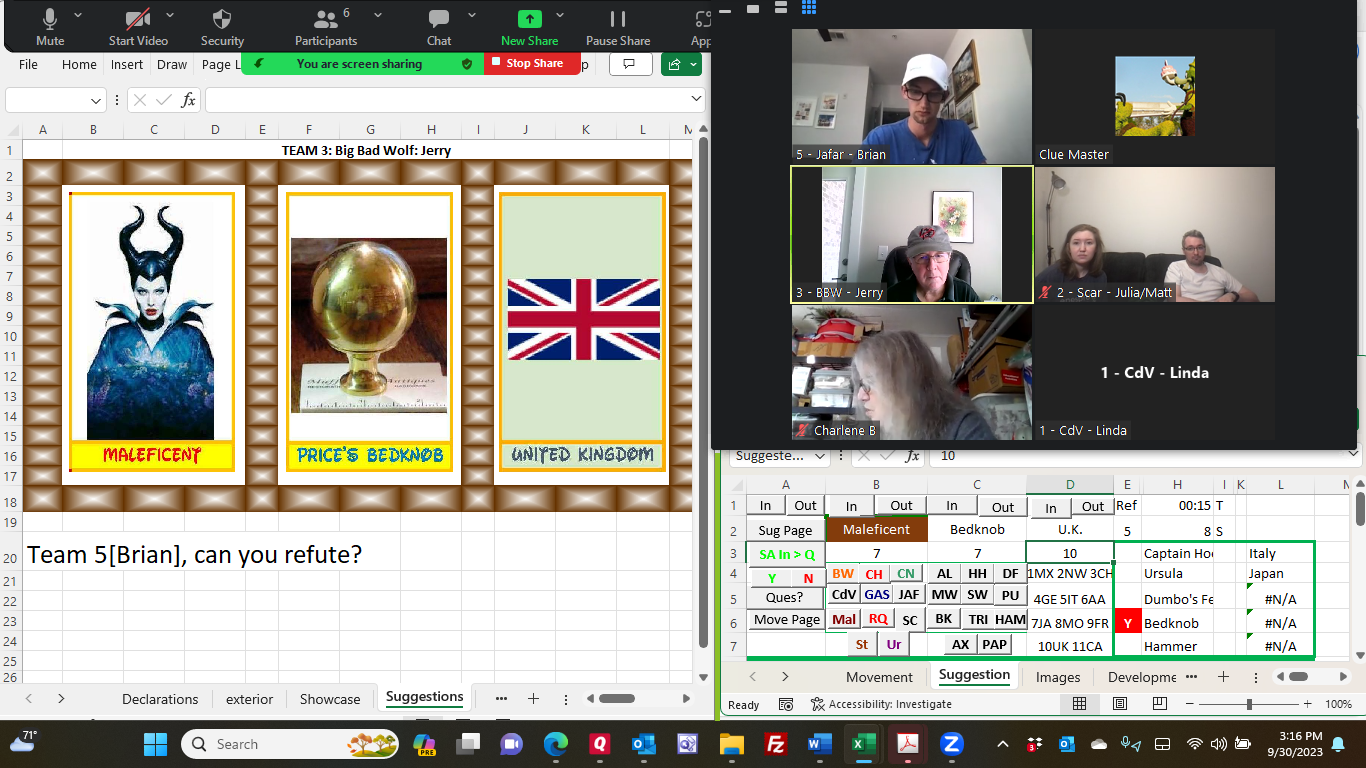The width and height of the screenshot is (1366, 768).
Task: Mute microphone in Zoom toolbar
Action: click(x=50, y=27)
